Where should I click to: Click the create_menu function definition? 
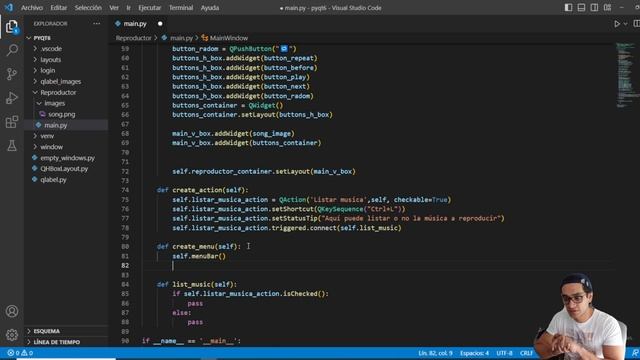[199, 247]
